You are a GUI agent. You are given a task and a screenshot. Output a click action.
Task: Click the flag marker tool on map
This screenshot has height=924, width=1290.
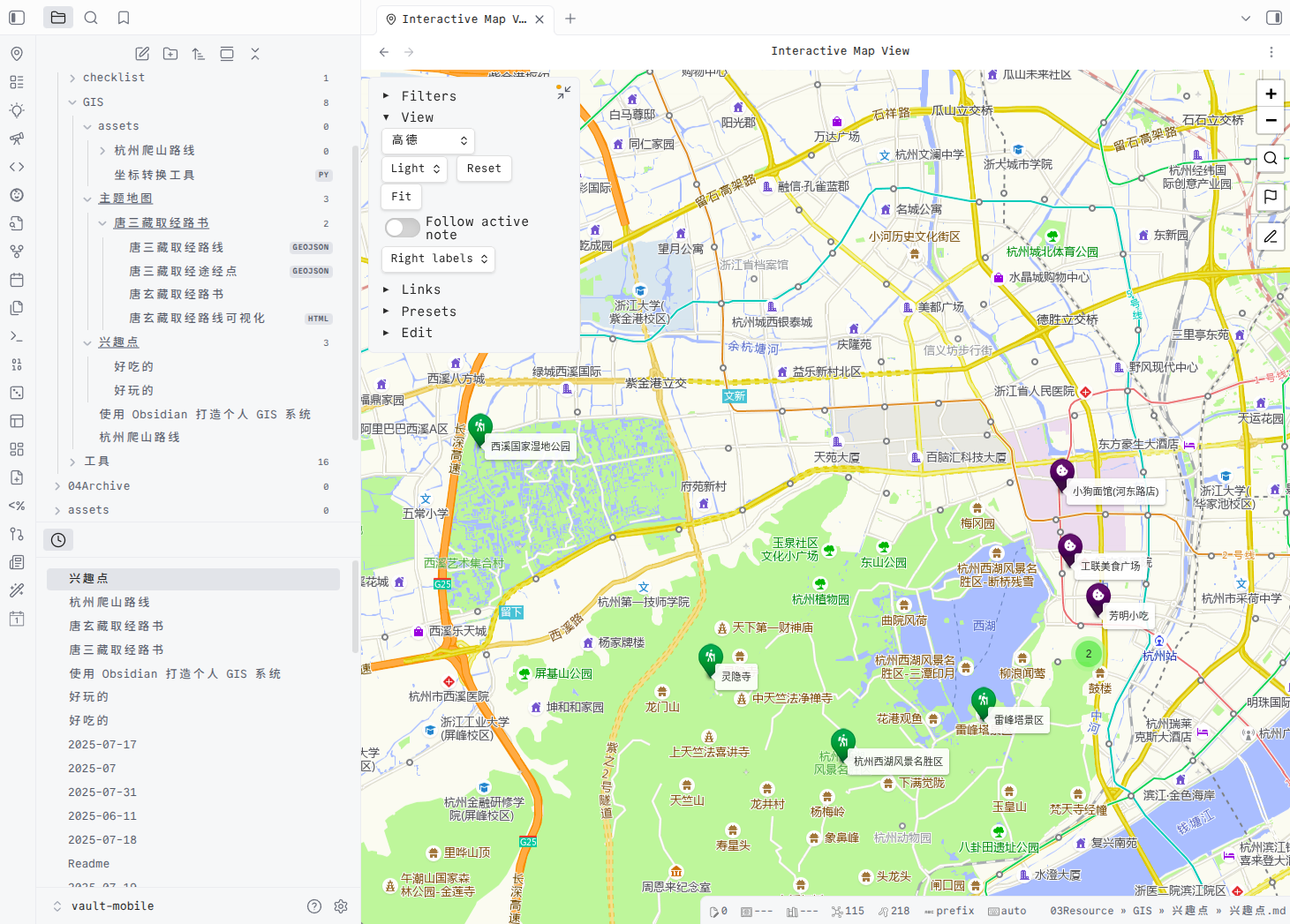[x=1270, y=197]
